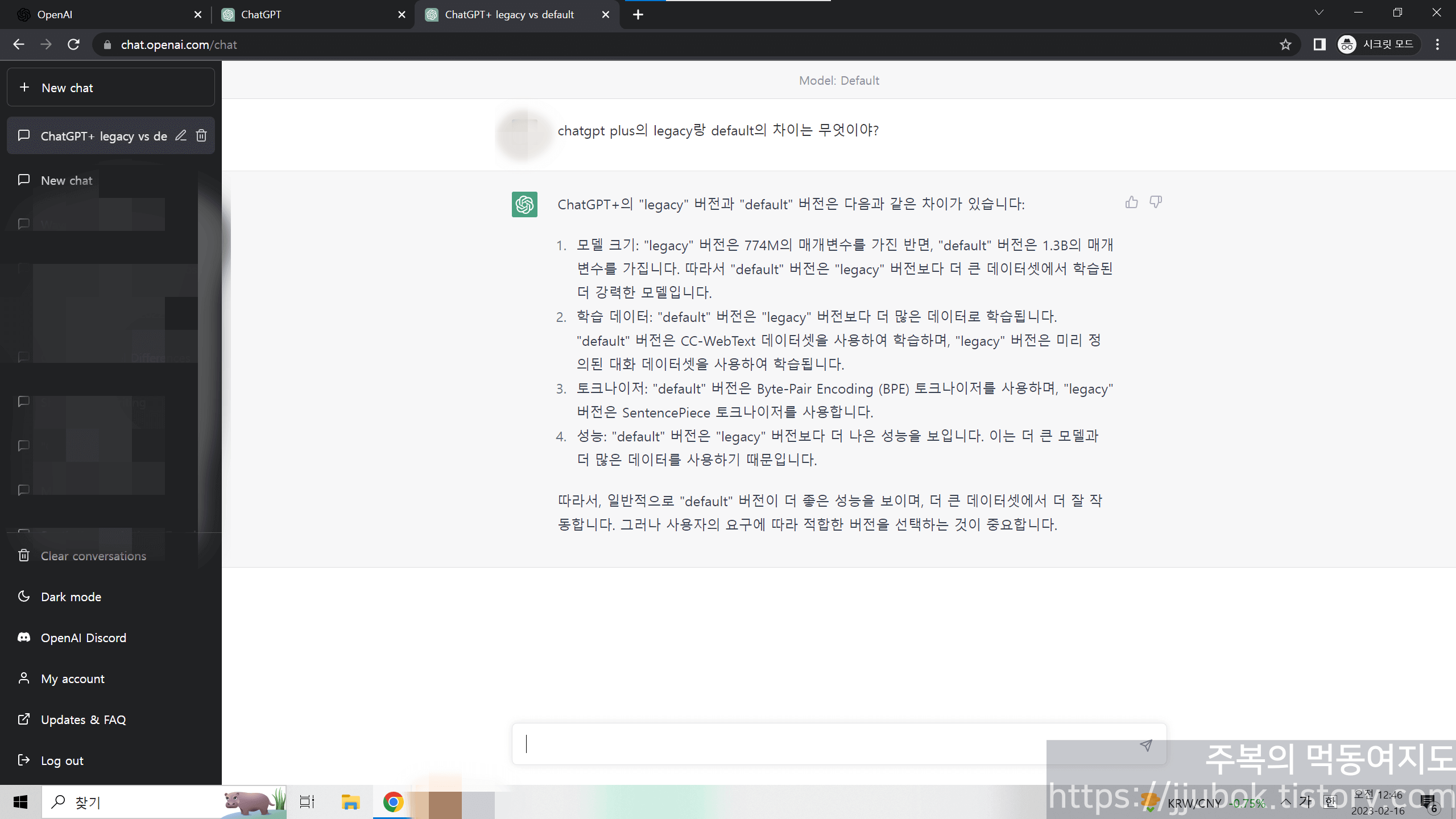Start a New chat
Screen dimensions: 1456x819
[x=67, y=87]
